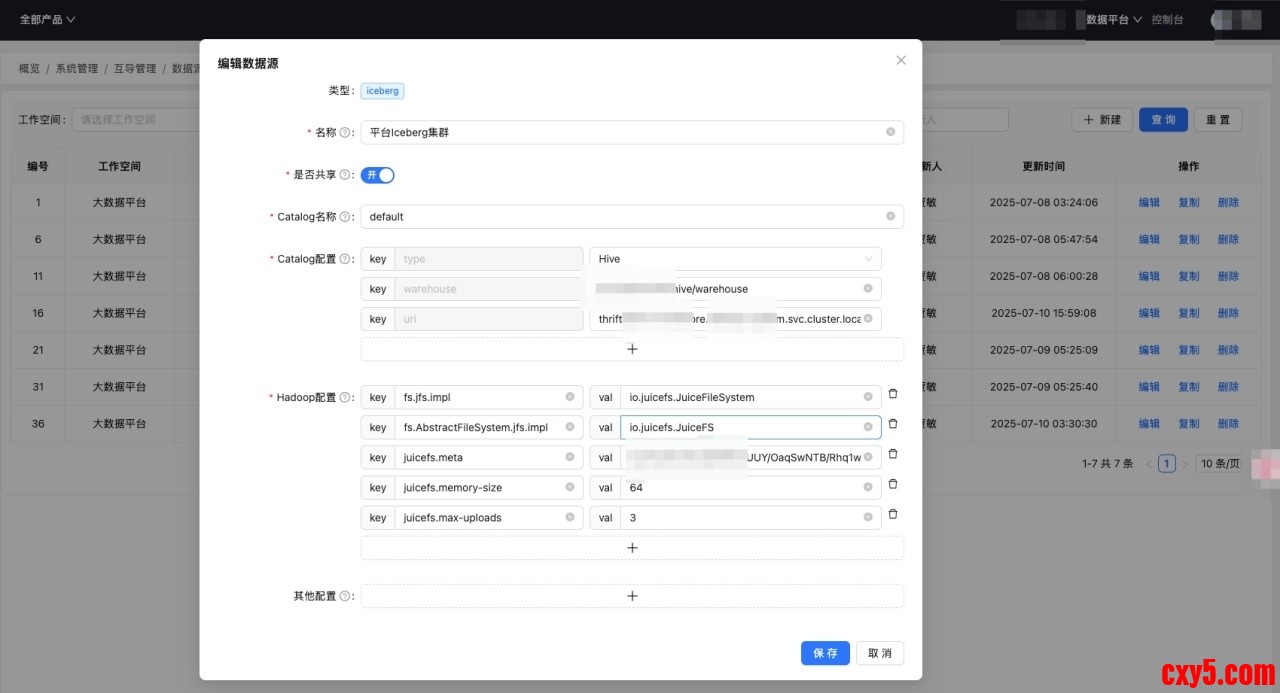Viewport: 1280px width, 693px height.
Task: Toggle the 是否共享 switch off
Action: (x=378, y=175)
